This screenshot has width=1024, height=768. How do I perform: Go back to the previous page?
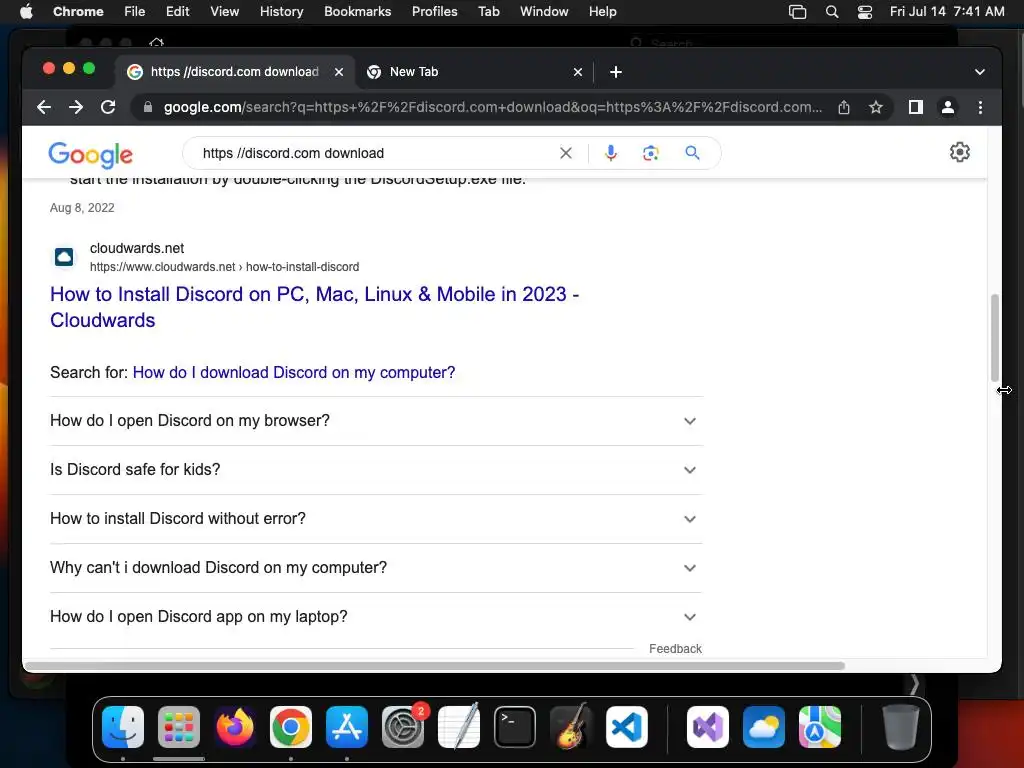tap(44, 107)
